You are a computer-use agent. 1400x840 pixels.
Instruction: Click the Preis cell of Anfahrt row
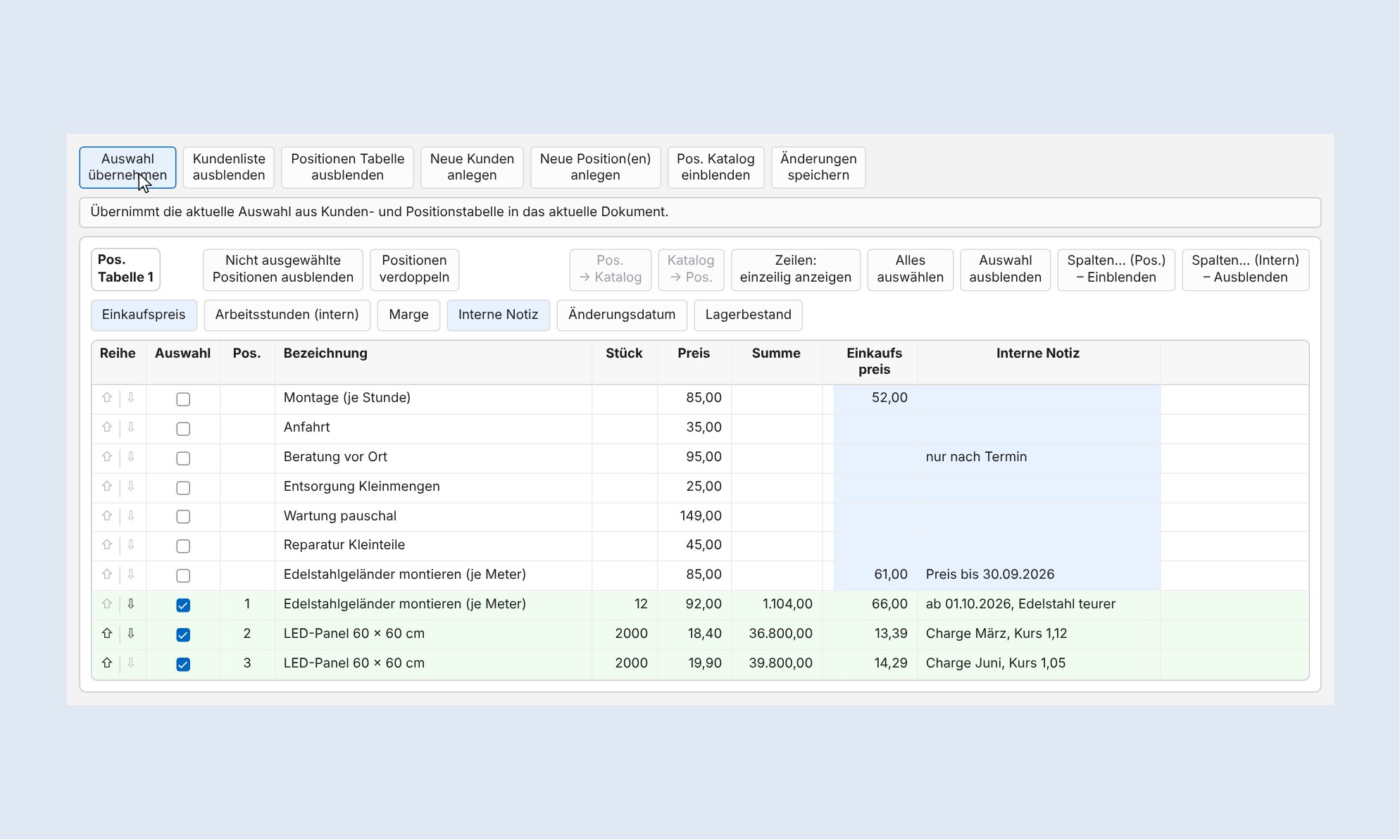click(x=694, y=428)
